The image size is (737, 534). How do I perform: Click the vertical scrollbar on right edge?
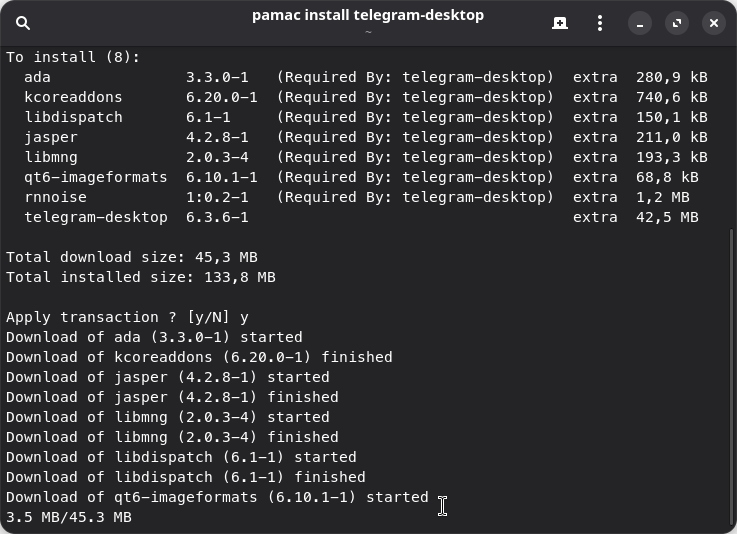pos(732,380)
